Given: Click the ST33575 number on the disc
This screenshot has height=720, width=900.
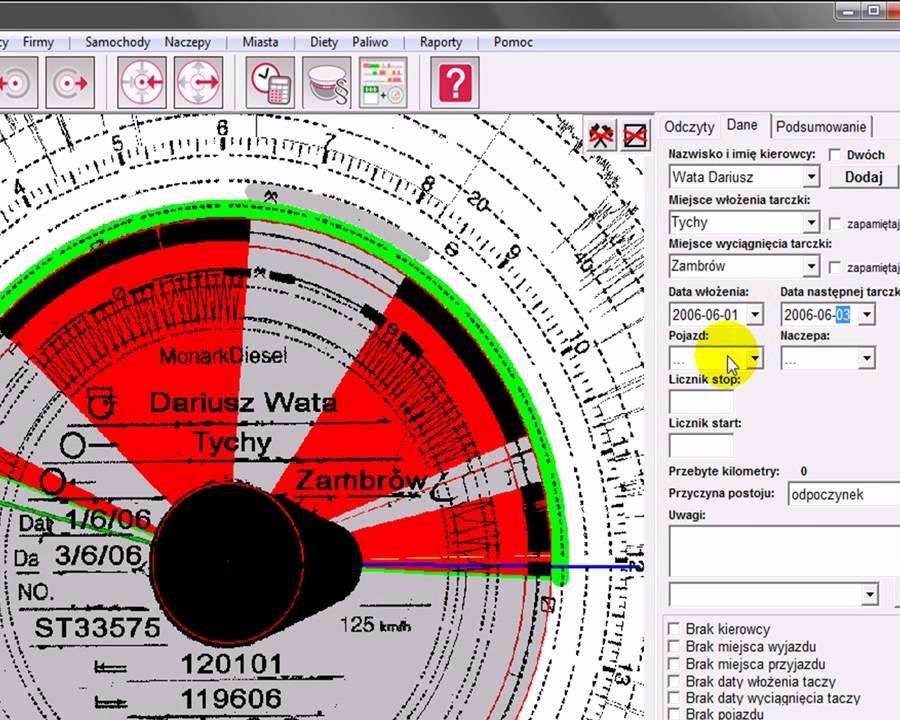Looking at the screenshot, I should tap(98, 628).
